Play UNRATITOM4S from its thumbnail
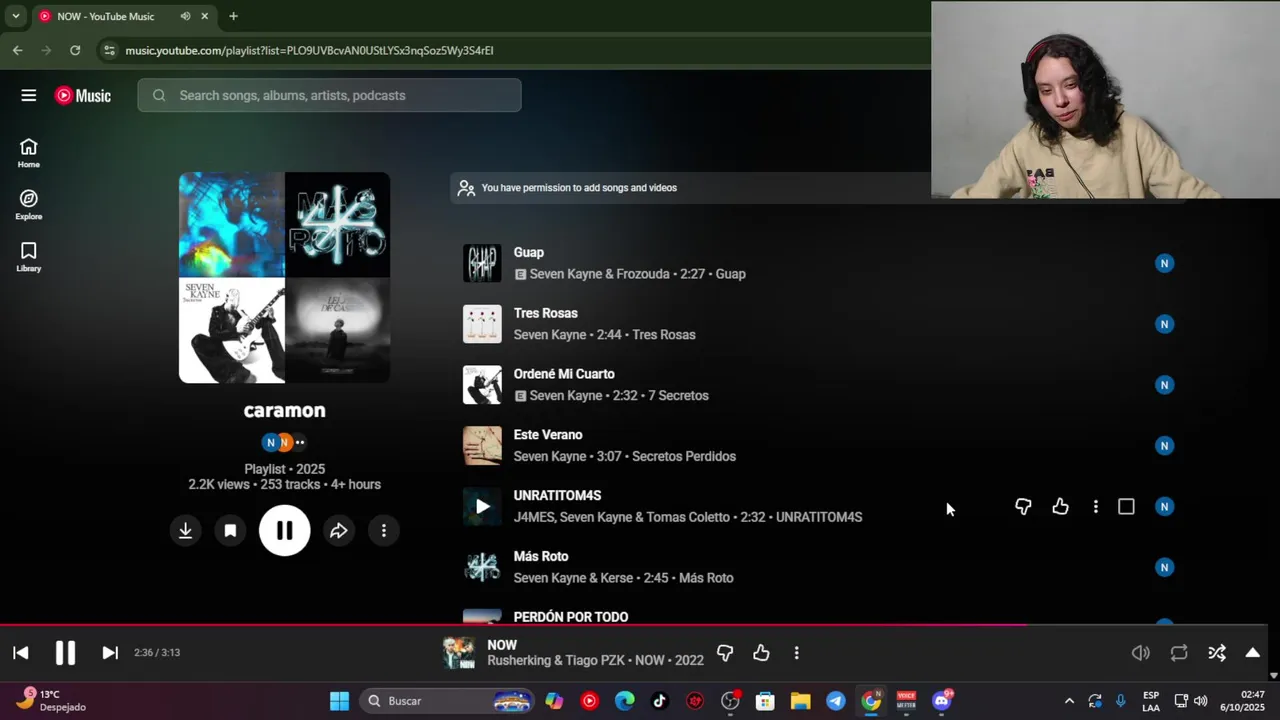Screen dimensions: 1280x720 pyautogui.click(x=482, y=506)
